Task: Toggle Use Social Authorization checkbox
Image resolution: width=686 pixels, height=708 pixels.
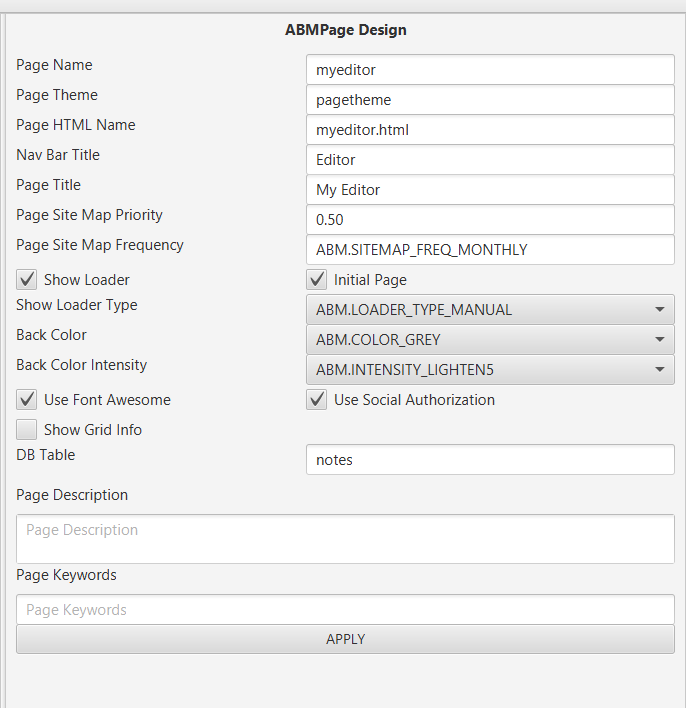Action: tap(317, 400)
